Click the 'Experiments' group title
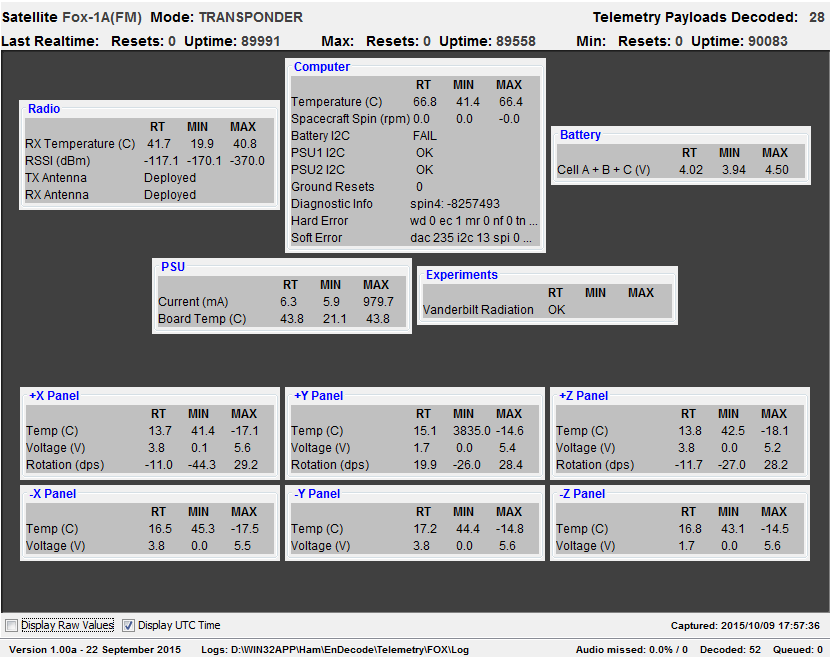This screenshot has width=830, height=657. 462,275
